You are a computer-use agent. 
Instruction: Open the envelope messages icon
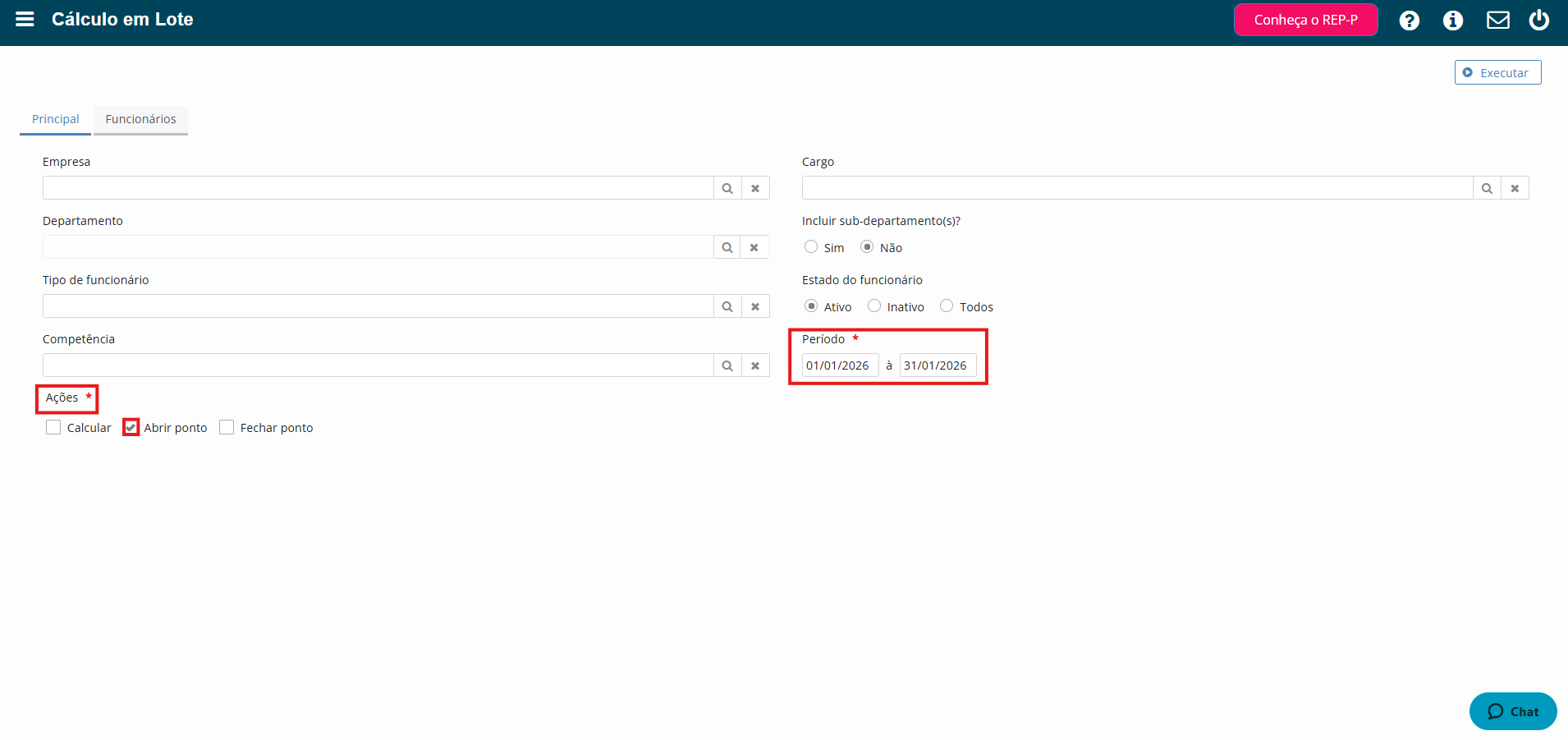tap(1498, 20)
